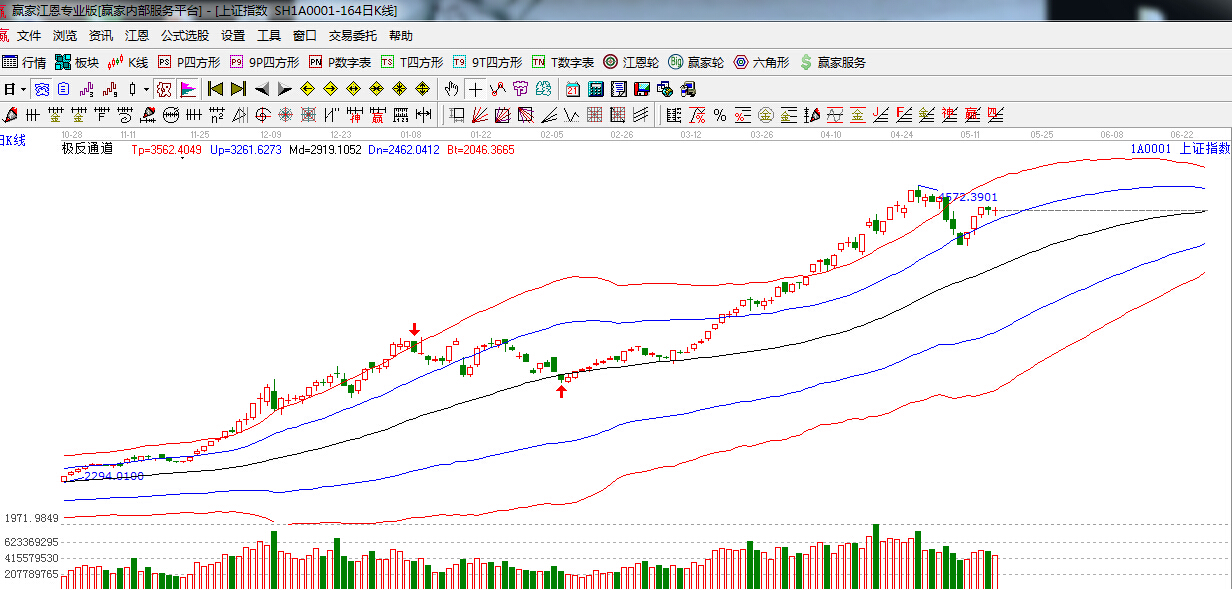Click the red down arrow chart marker

pyautogui.click(x=414, y=329)
